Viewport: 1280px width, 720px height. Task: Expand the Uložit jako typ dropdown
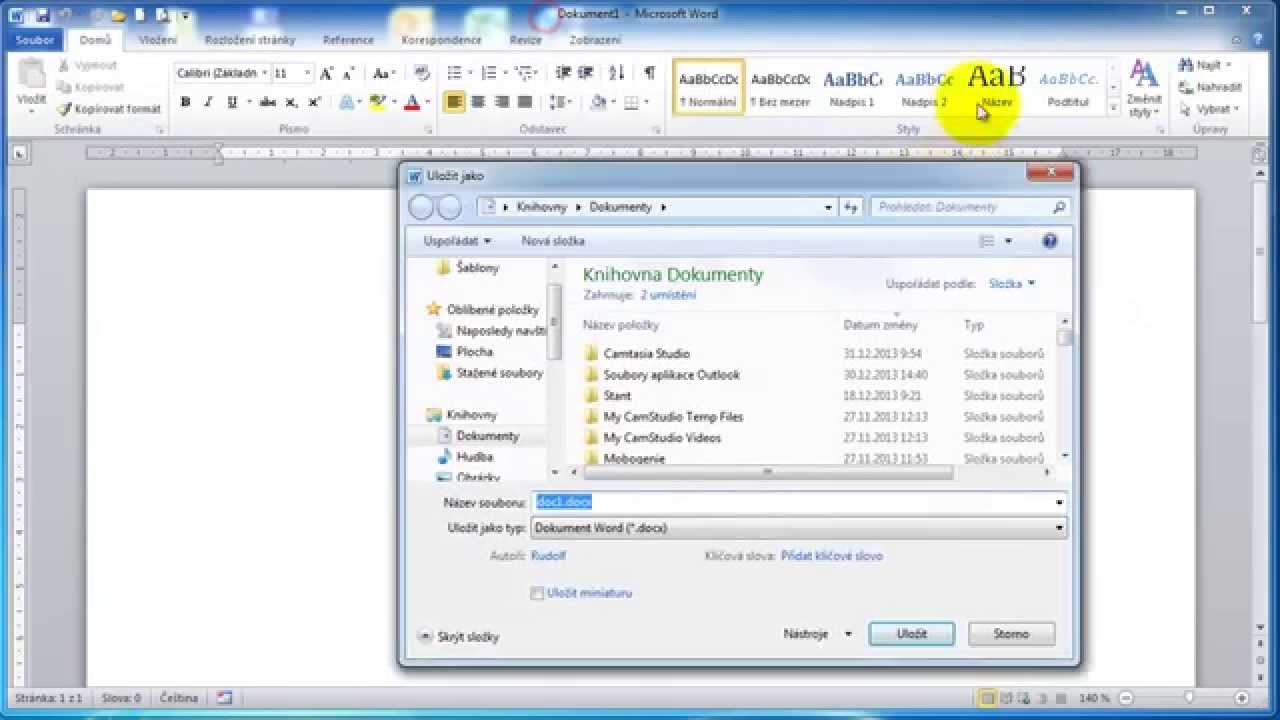[1059, 528]
